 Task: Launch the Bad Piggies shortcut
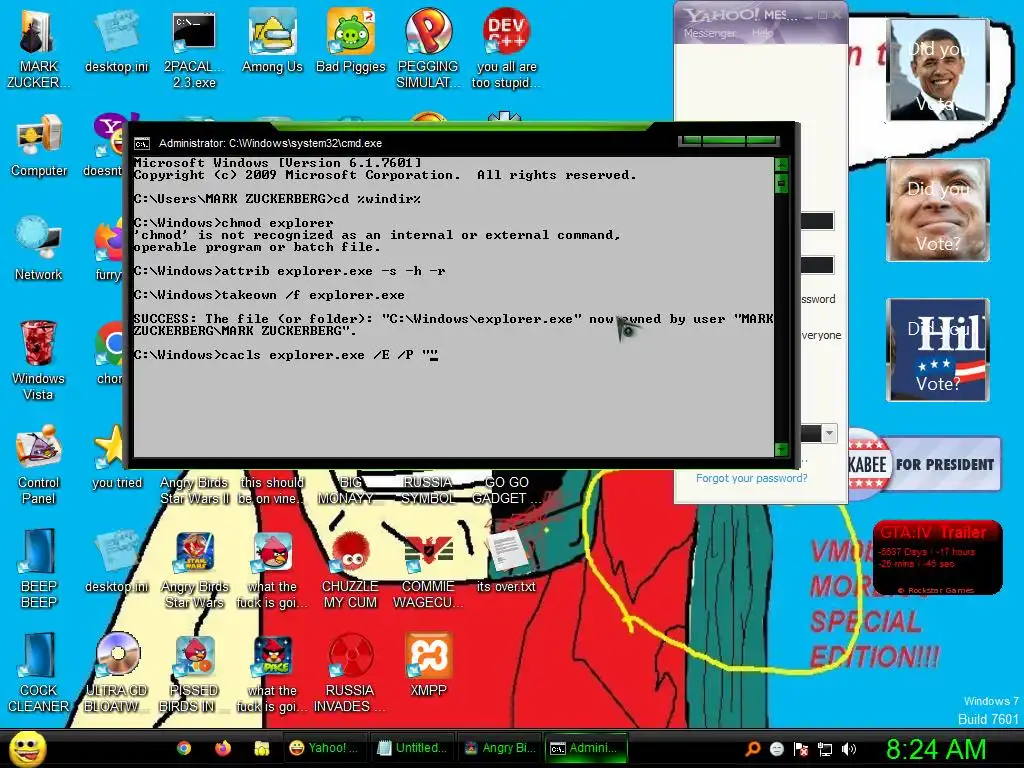pyautogui.click(x=351, y=41)
